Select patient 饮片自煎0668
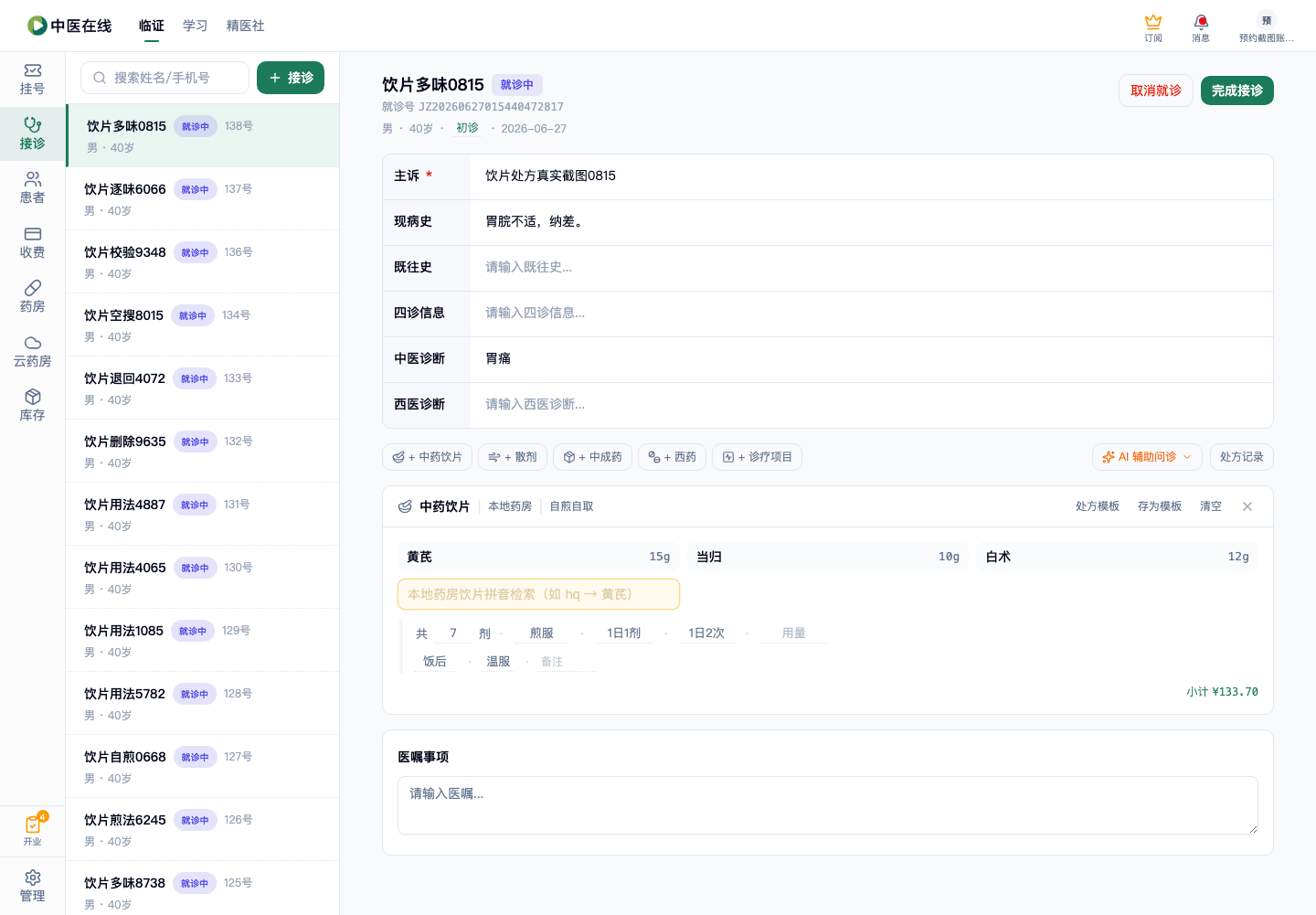The image size is (1316, 915). [203, 766]
